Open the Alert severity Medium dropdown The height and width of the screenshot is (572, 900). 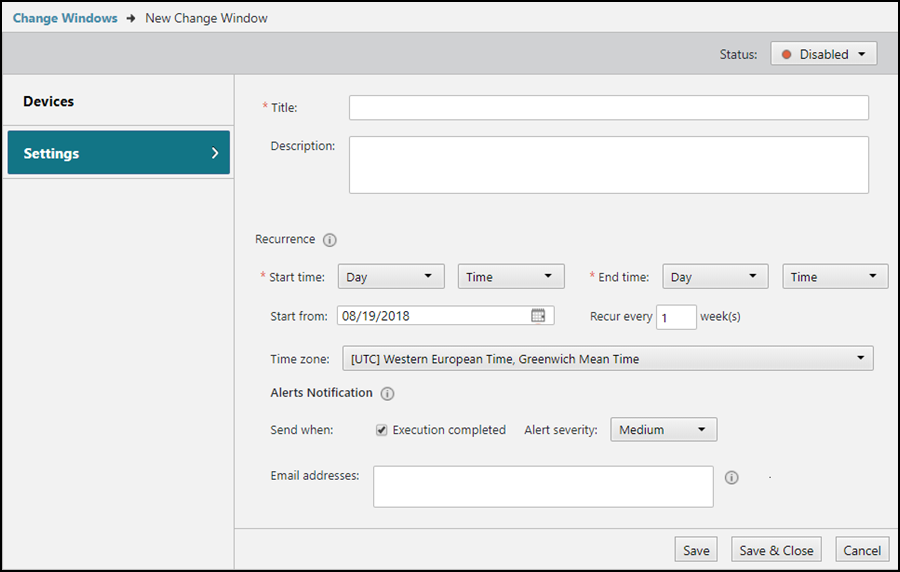pyautogui.click(x=663, y=430)
